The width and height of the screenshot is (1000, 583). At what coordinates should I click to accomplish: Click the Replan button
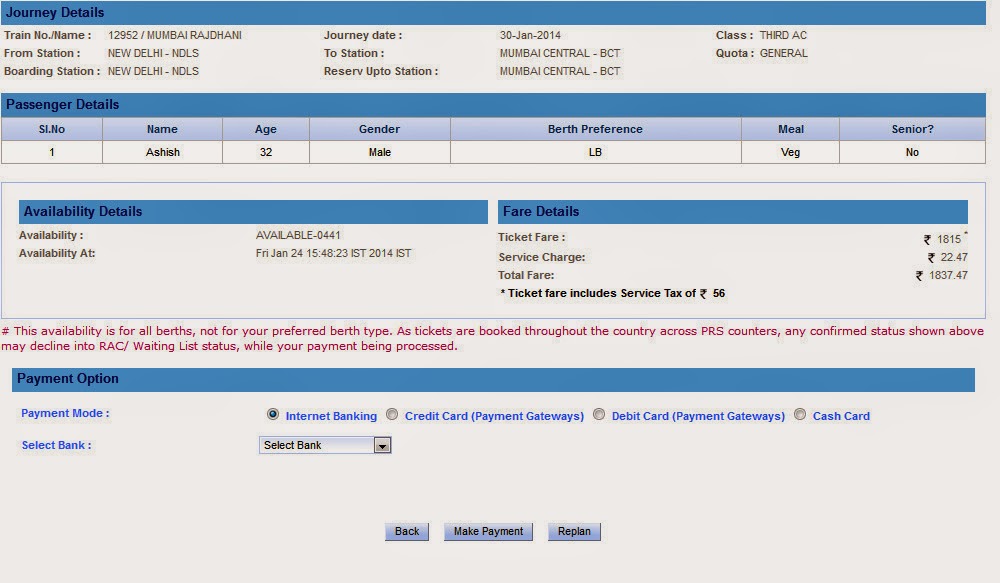574,531
